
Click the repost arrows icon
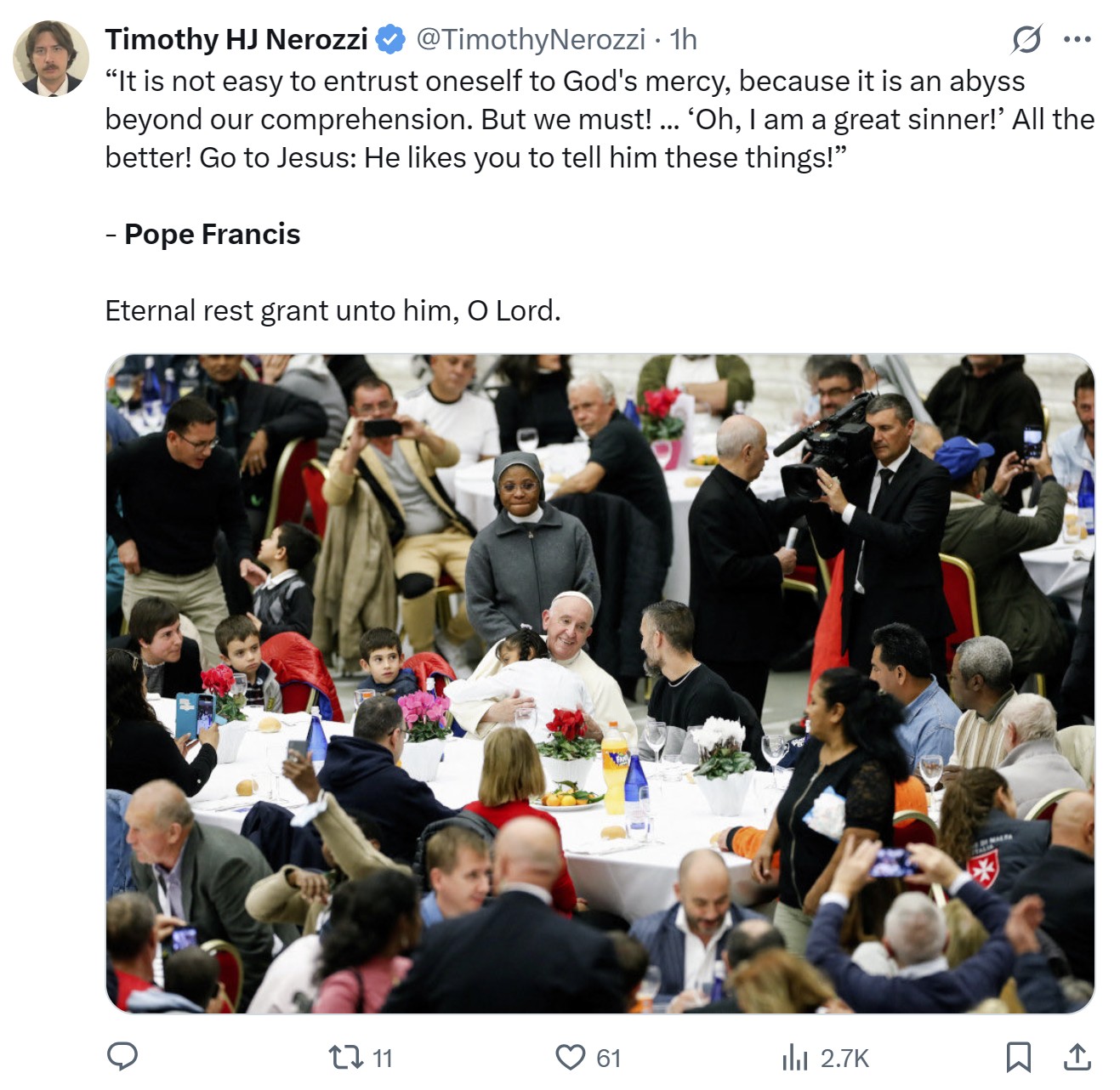click(345, 1058)
